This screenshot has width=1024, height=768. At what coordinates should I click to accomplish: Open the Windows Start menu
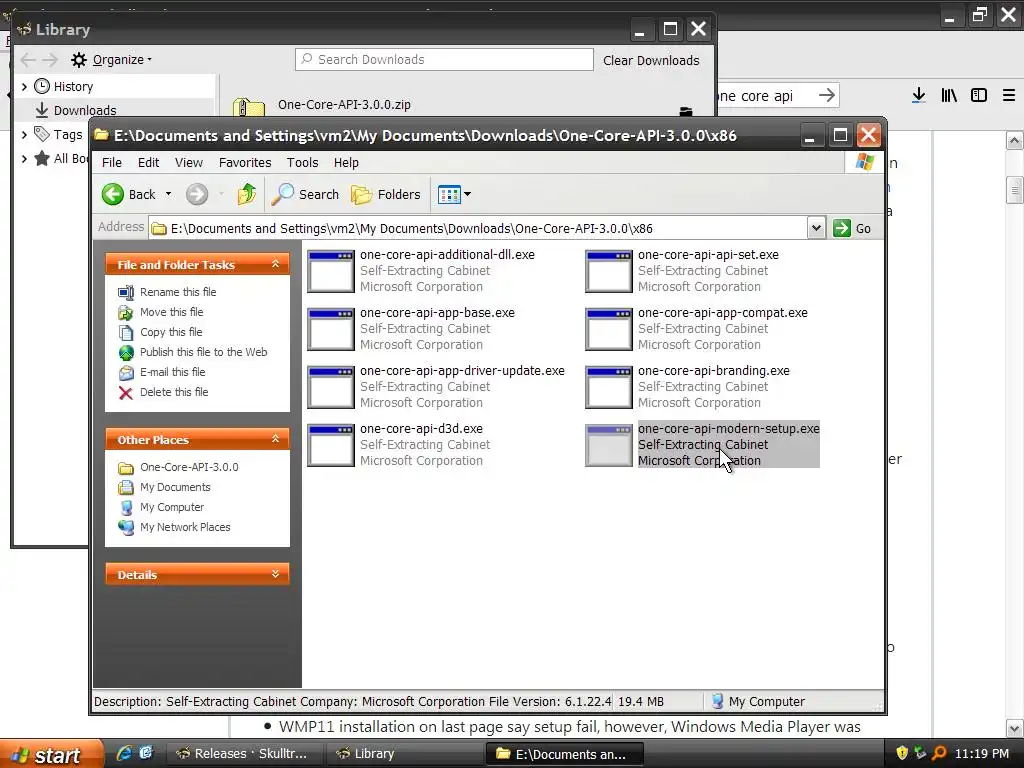[51, 754]
